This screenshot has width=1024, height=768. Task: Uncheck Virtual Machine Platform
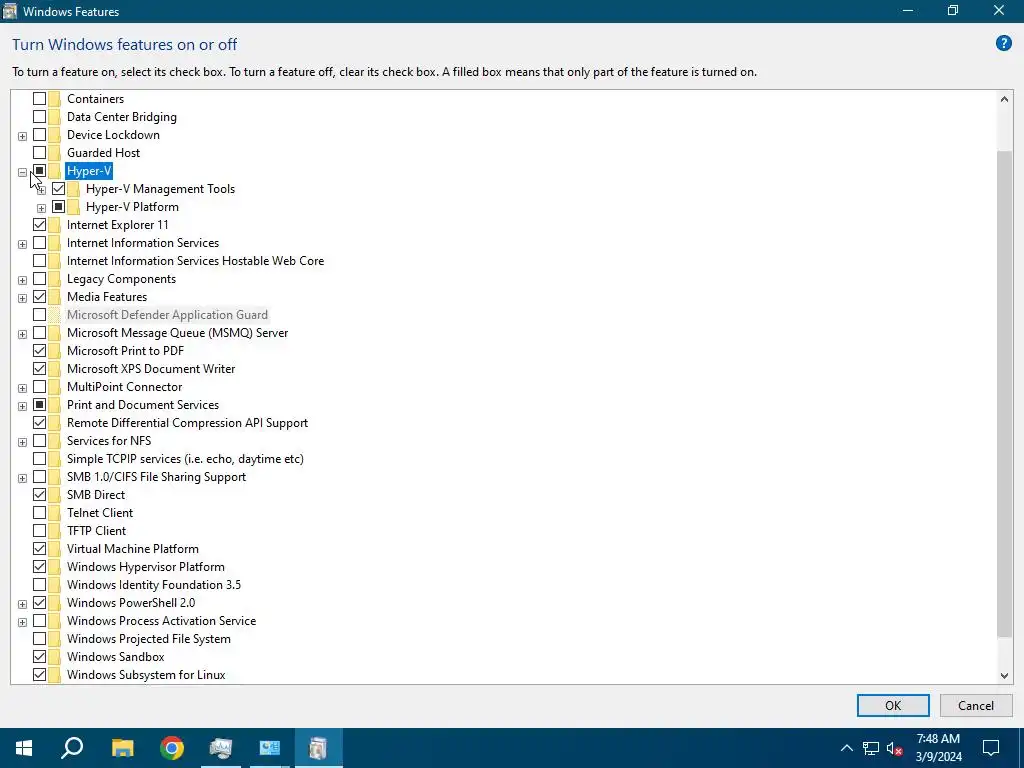tap(39, 549)
